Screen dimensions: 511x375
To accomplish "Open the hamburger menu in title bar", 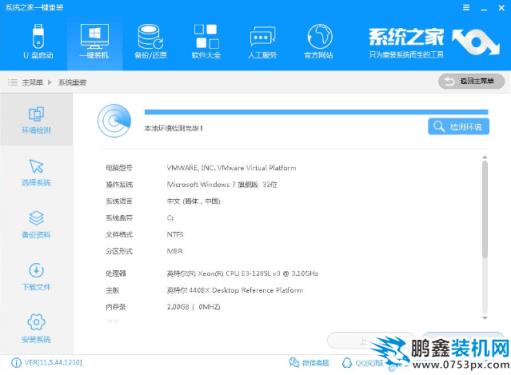I will point(466,8).
